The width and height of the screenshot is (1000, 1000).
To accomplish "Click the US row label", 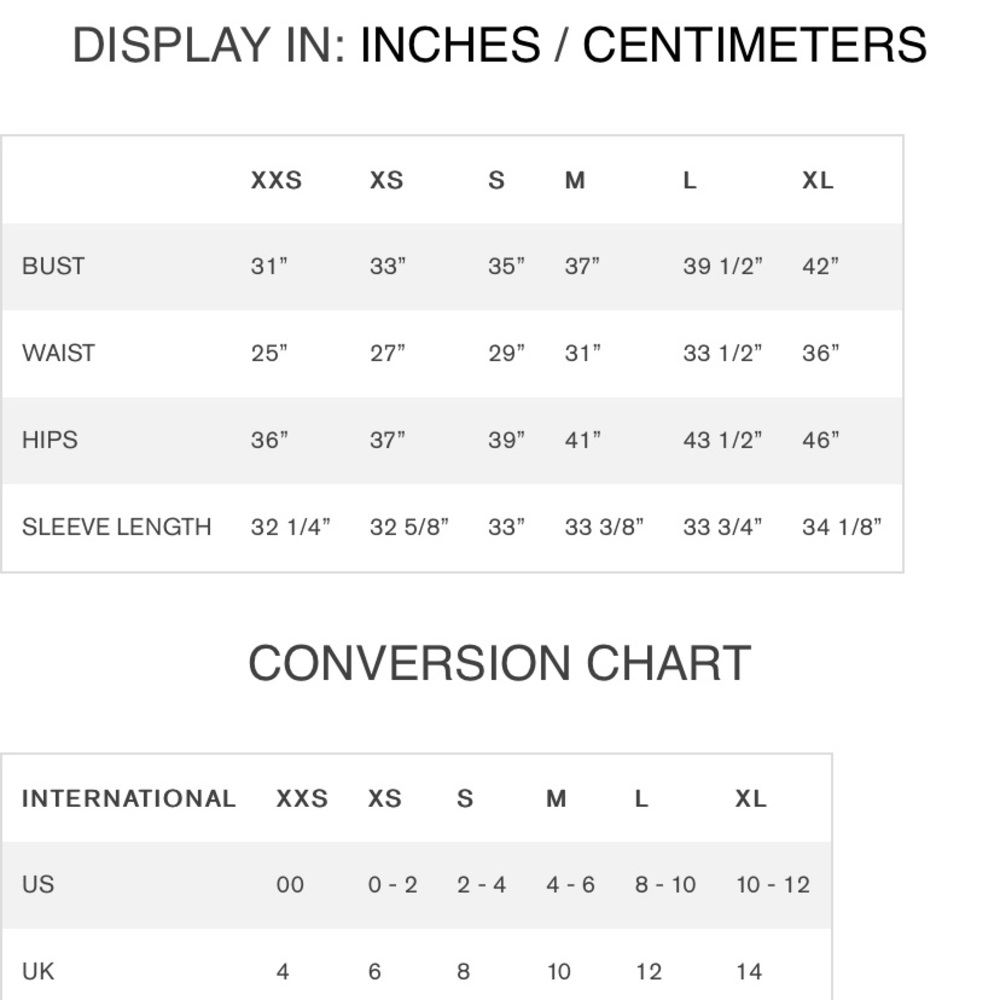I will click(x=38, y=885).
